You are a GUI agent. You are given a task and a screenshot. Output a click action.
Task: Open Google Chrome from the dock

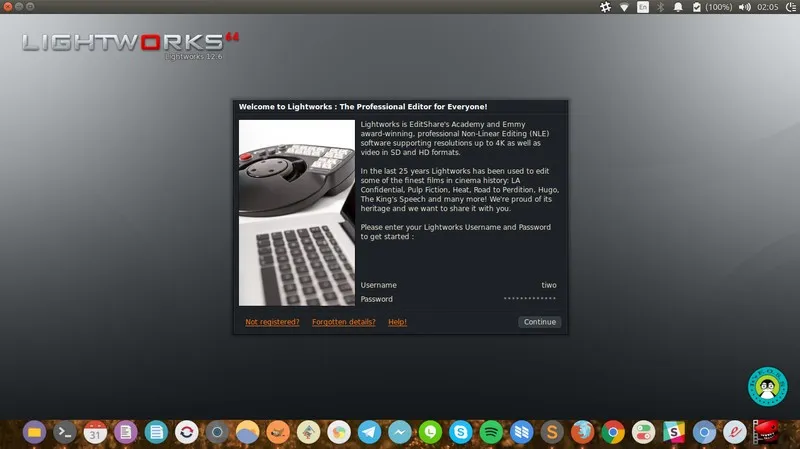click(x=613, y=432)
